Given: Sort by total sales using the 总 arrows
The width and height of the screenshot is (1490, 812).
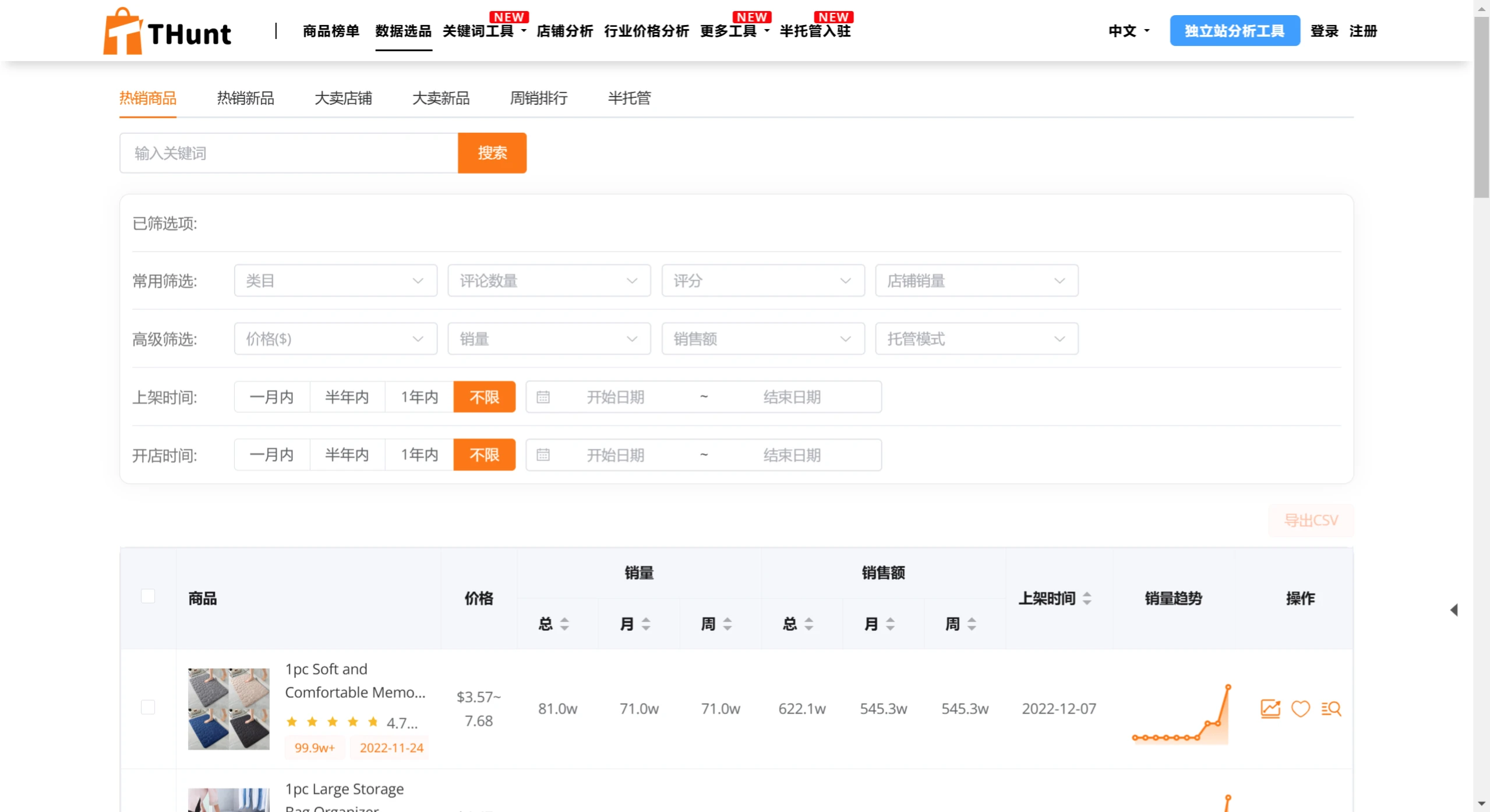Looking at the screenshot, I should click(564, 623).
